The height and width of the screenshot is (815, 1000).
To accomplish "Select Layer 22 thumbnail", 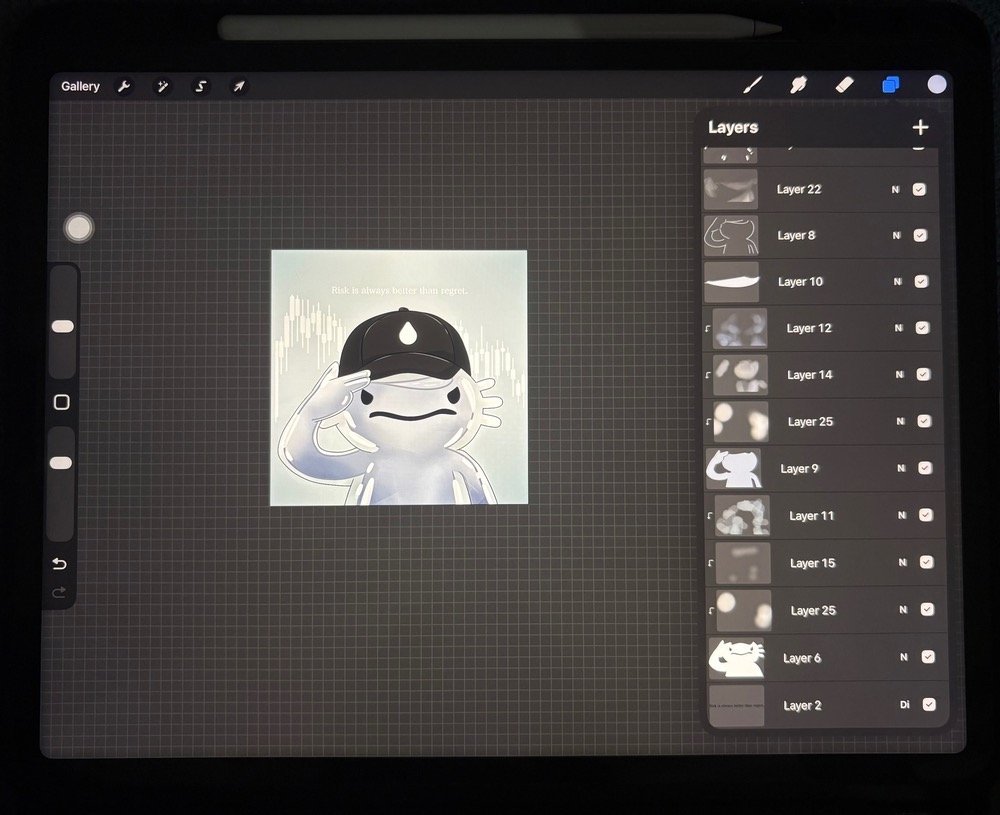I will tap(731, 189).
